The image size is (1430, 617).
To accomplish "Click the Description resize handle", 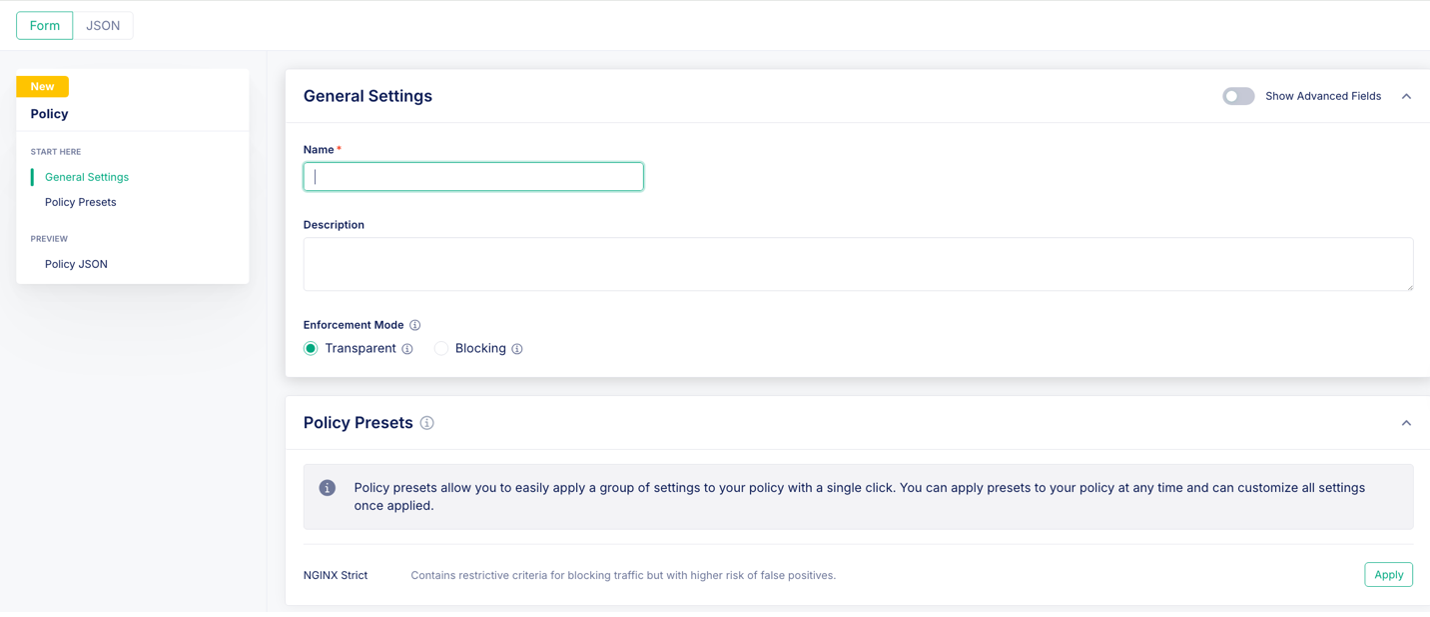I will (x=1409, y=286).
